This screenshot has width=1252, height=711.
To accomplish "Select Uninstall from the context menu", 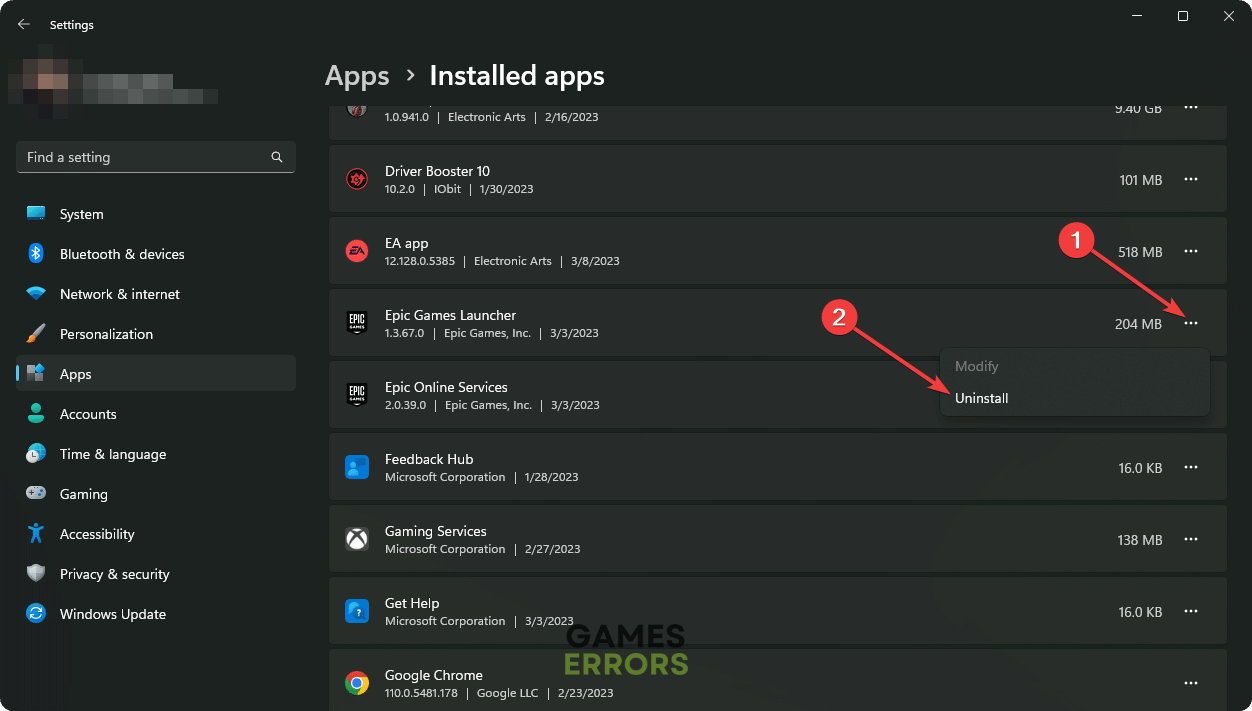I will (982, 398).
